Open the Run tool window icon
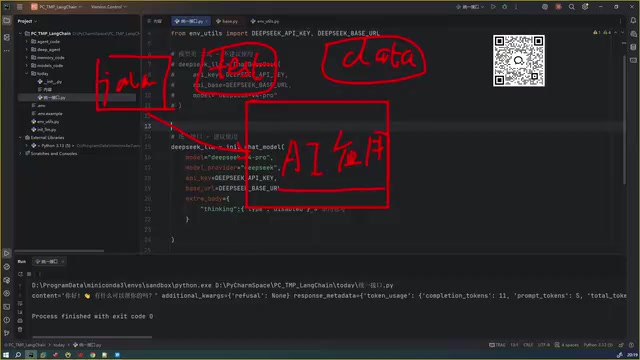640x360 pixels. (7, 253)
